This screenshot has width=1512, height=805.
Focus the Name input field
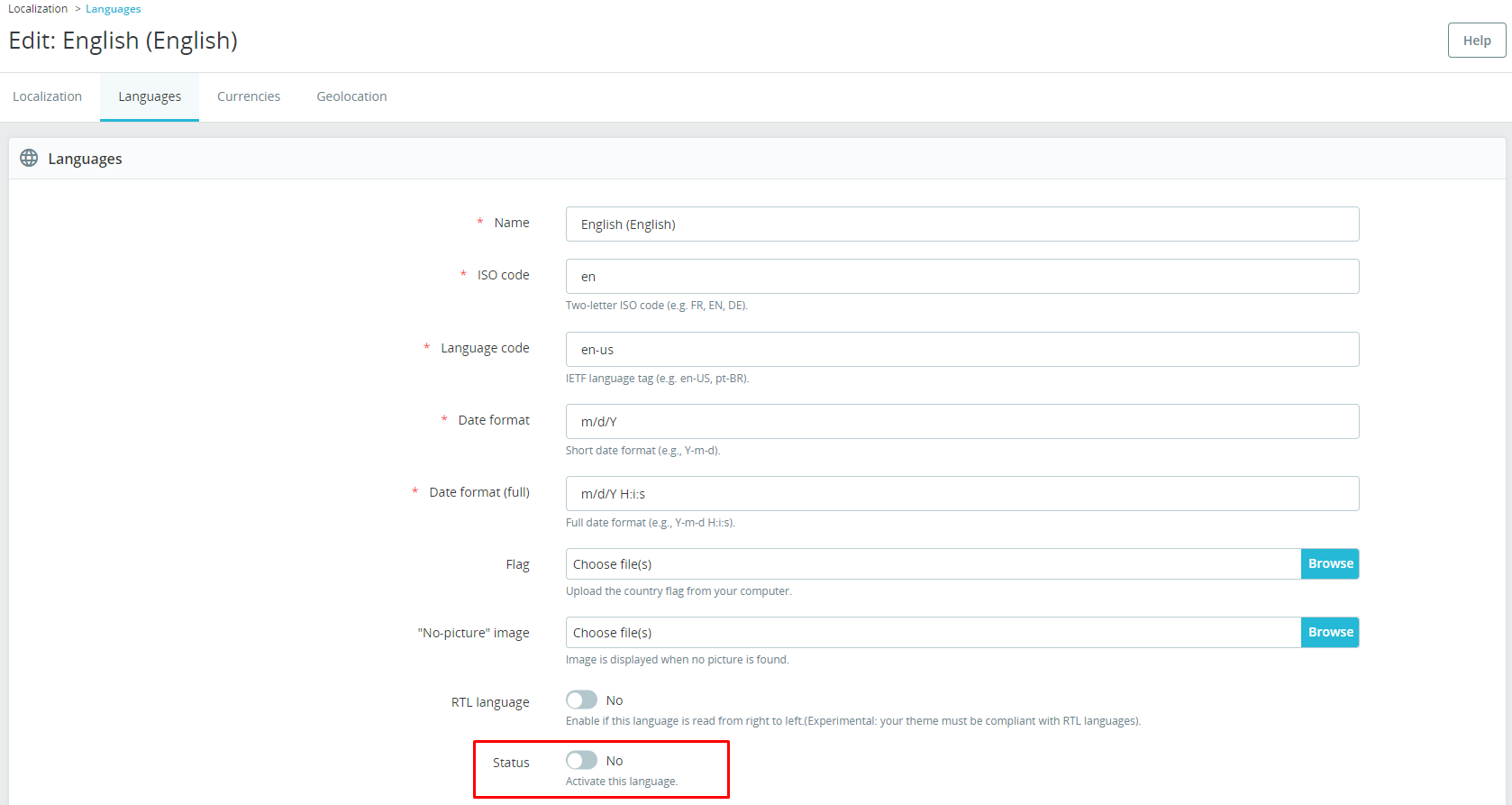[961, 224]
